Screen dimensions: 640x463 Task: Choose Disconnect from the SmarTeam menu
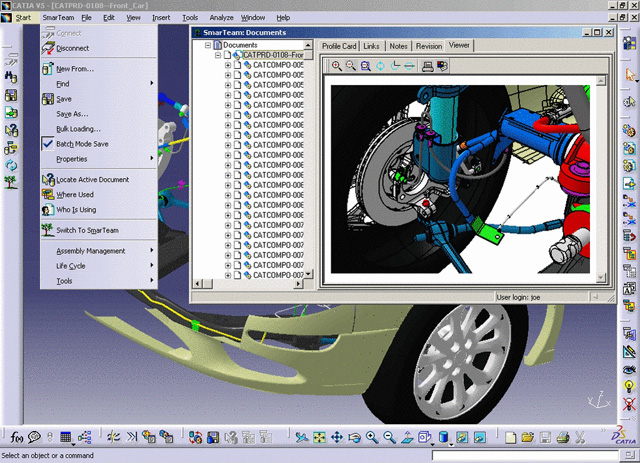click(x=72, y=48)
